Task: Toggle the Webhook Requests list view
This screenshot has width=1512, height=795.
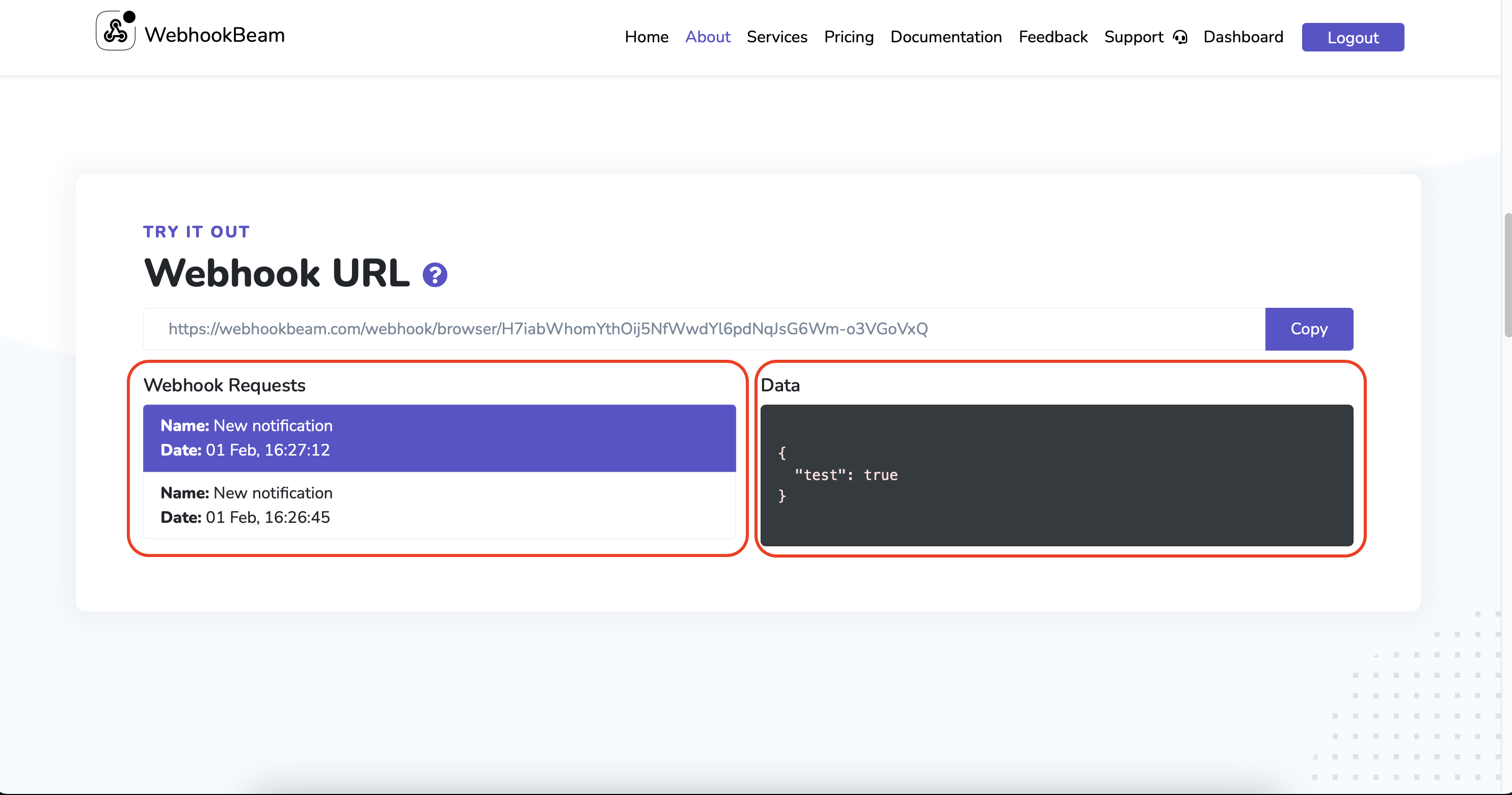Action: tap(224, 384)
